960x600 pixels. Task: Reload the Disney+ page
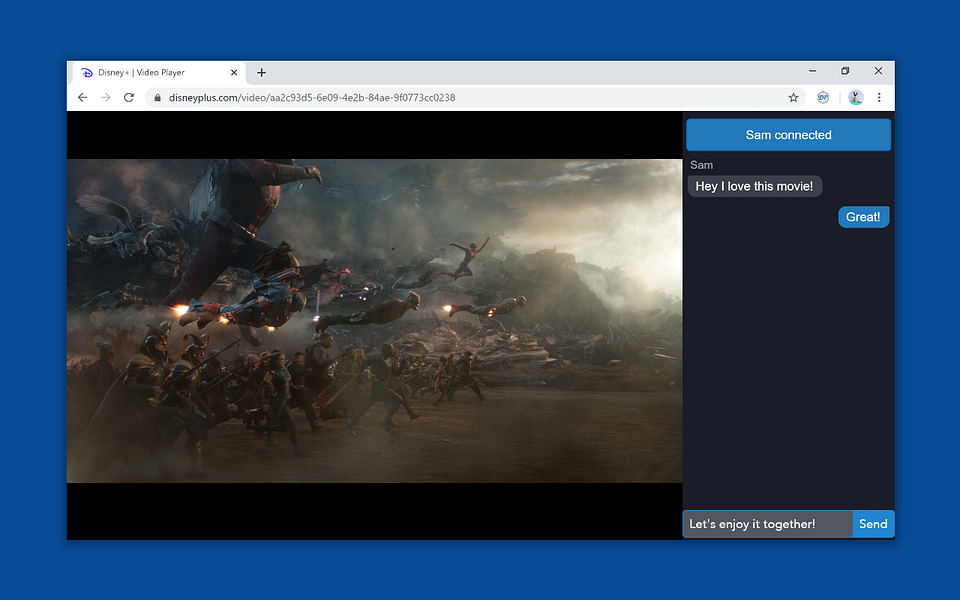[x=129, y=98]
